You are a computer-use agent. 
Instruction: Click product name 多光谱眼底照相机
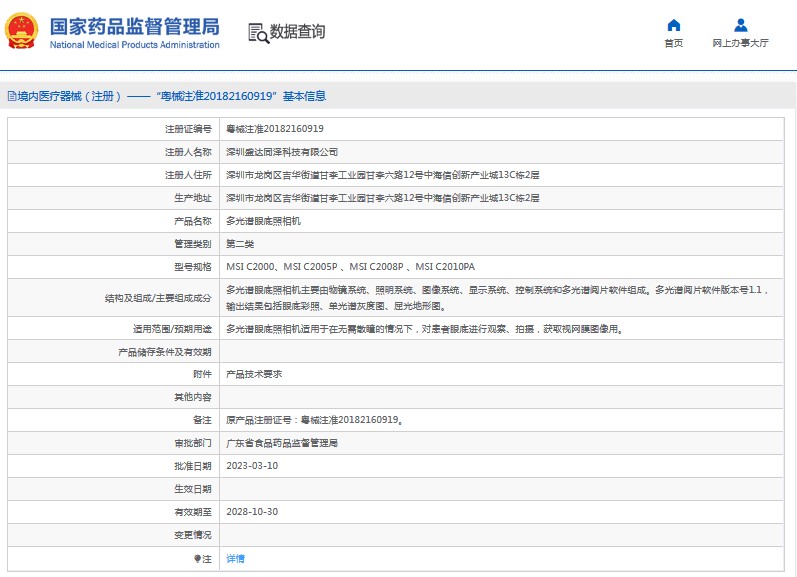tap(263, 221)
